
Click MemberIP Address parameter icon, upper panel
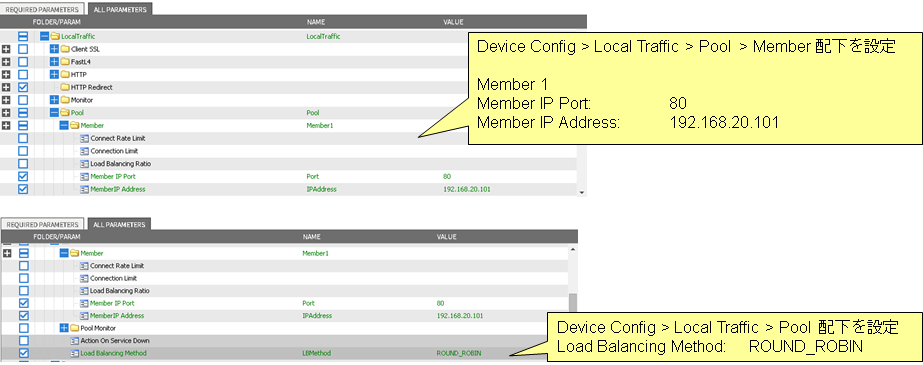coord(84,189)
